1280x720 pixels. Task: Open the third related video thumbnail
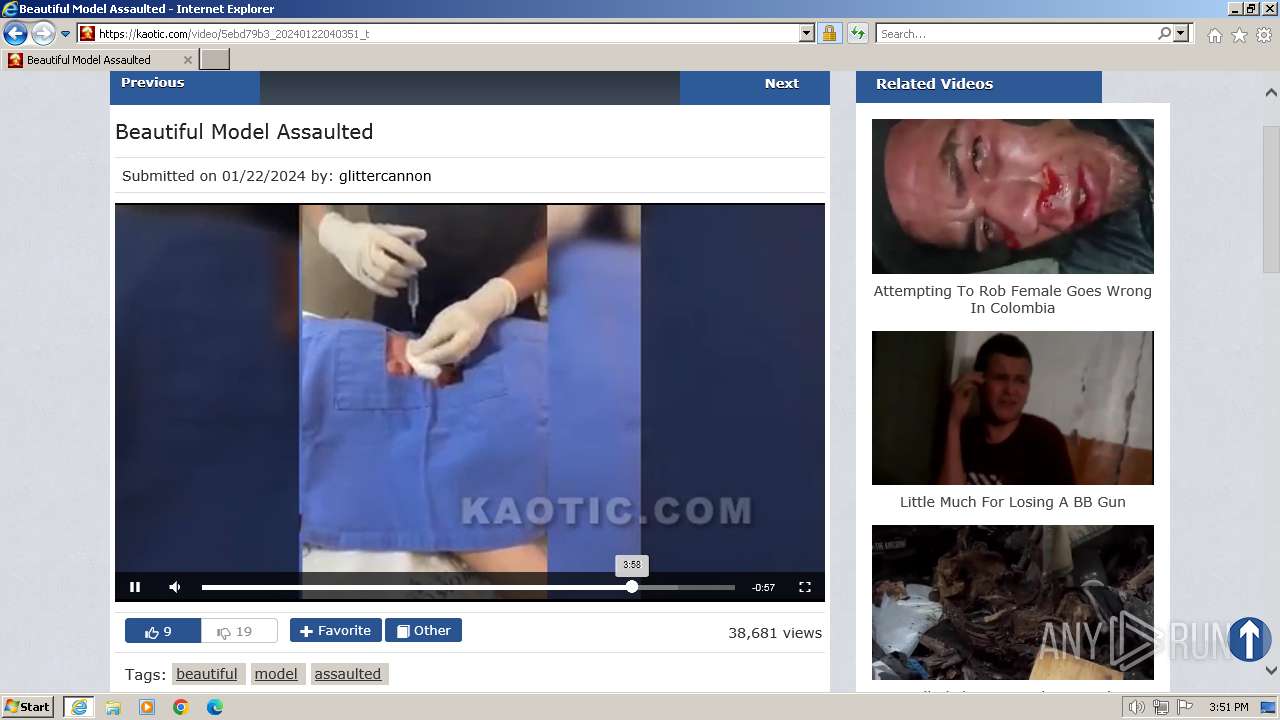[1013, 602]
